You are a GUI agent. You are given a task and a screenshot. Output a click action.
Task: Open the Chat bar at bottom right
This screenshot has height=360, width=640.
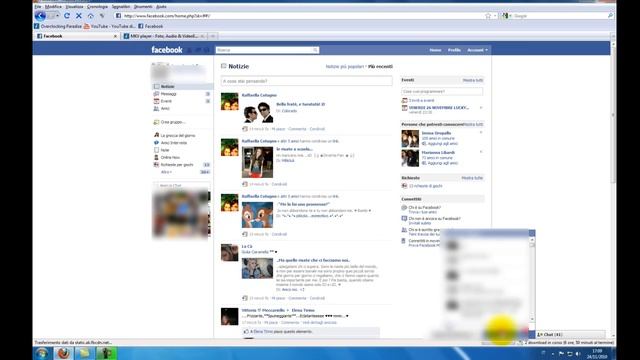[x=571, y=334]
